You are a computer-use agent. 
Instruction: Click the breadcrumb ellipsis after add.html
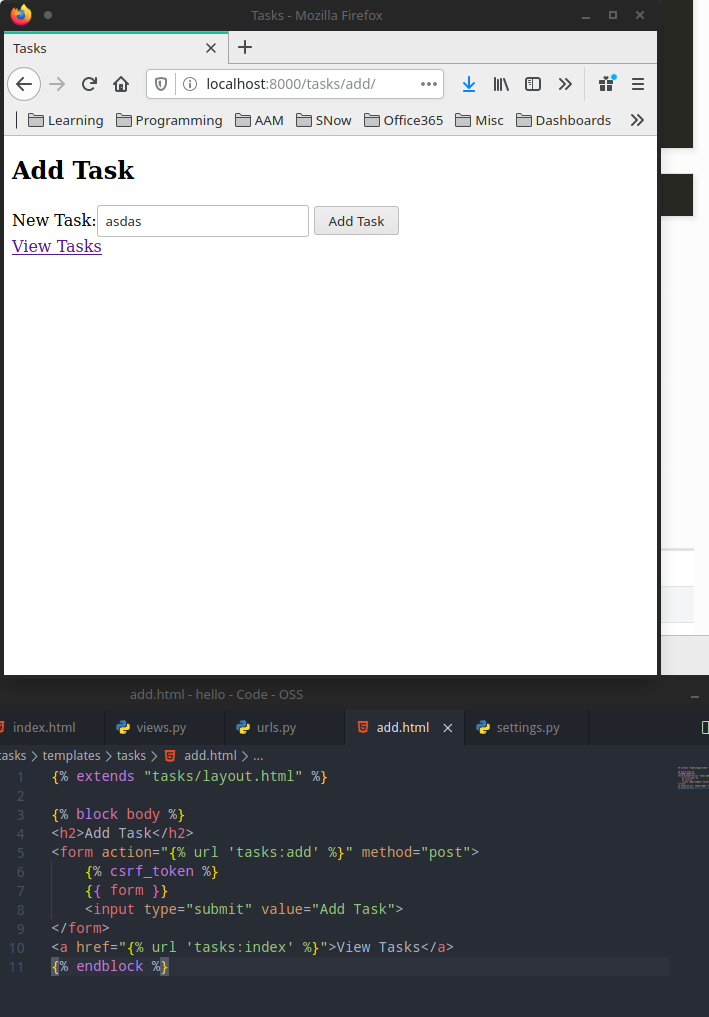coord(258,756)
